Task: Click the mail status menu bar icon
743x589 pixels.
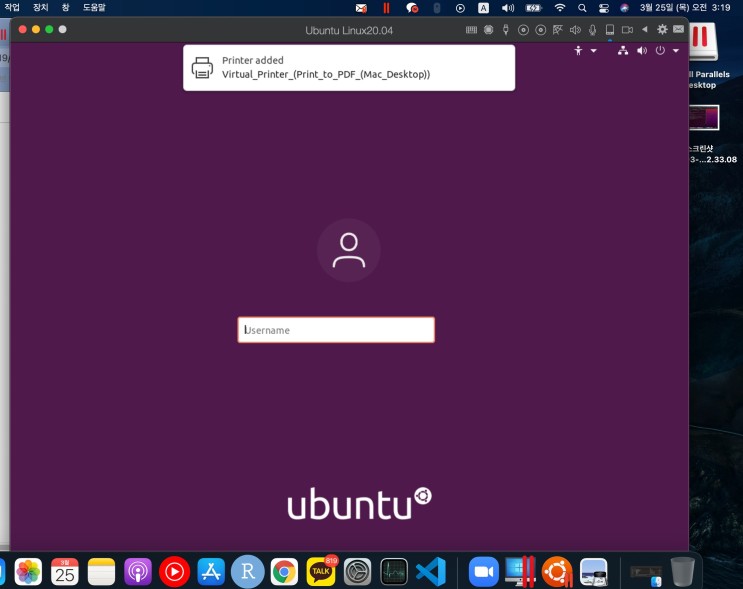Action: pyautogui.click(x=361, y=8)
